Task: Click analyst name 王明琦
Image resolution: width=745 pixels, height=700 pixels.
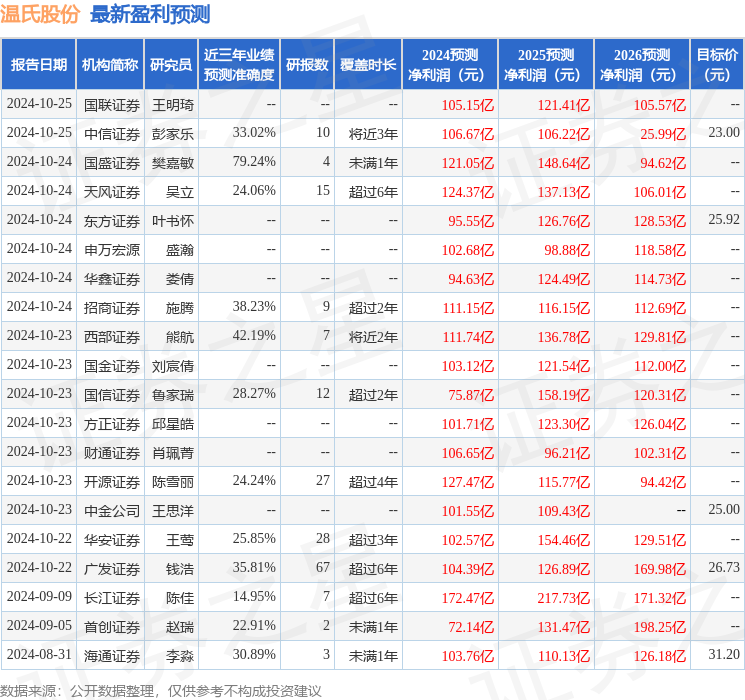Action: [173, 105]
